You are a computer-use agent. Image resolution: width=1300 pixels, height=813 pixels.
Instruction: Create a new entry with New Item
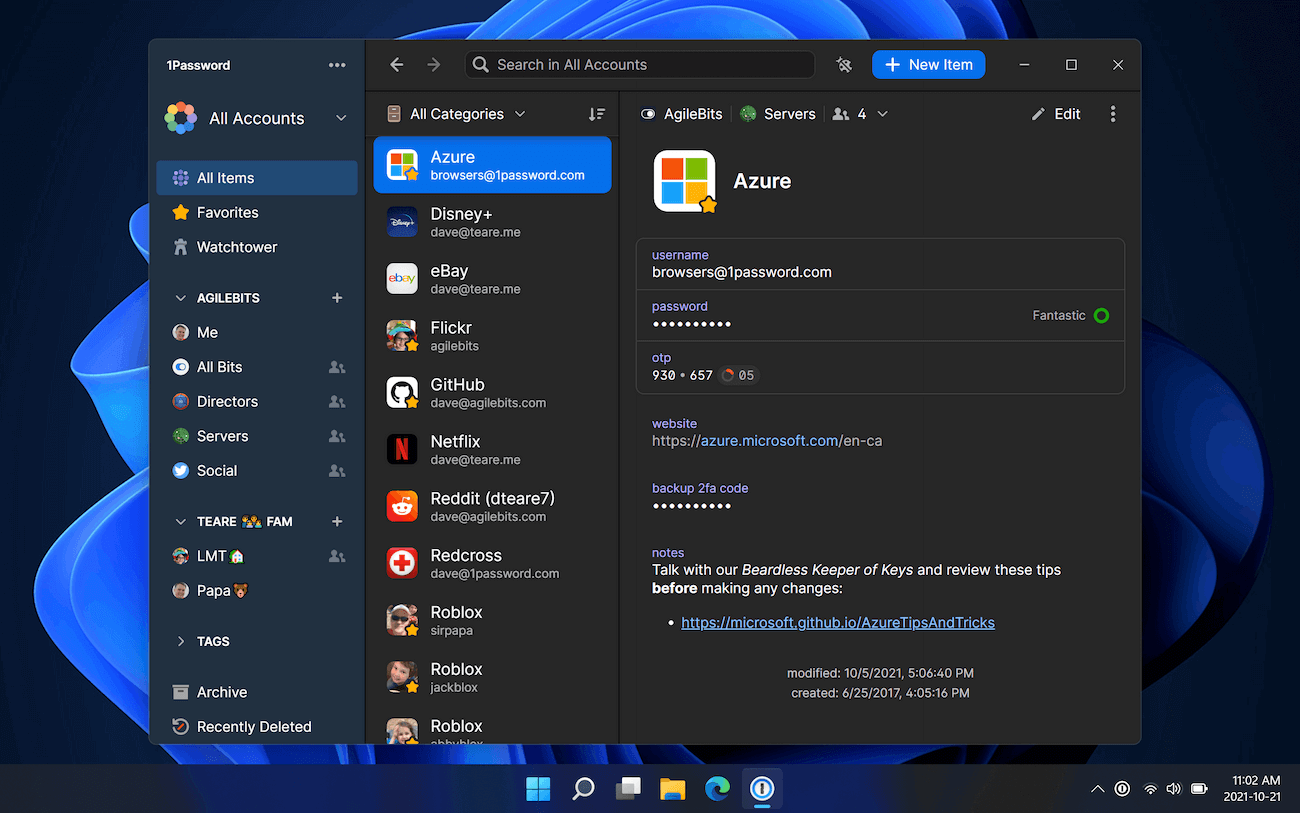tap(928, 64)
